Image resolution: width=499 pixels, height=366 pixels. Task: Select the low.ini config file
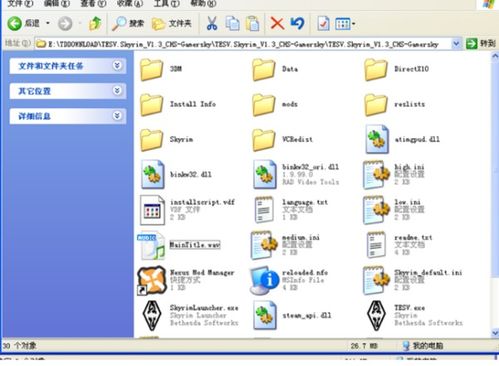394,210
